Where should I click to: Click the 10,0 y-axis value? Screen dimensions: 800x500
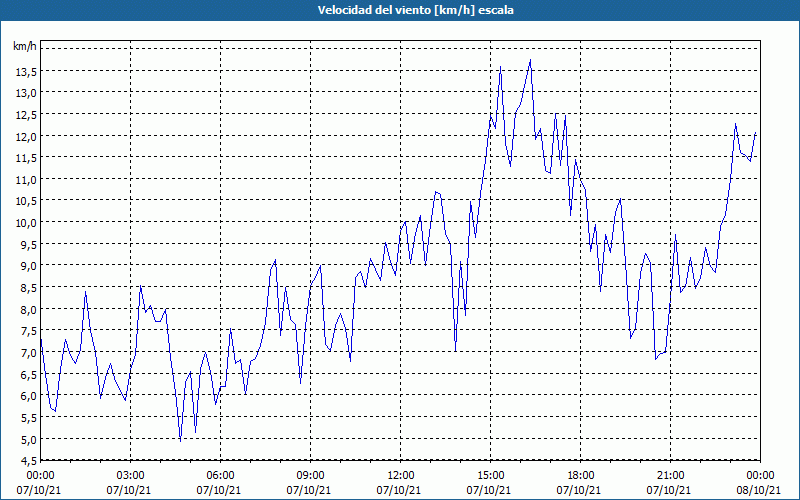coord(26,224)
